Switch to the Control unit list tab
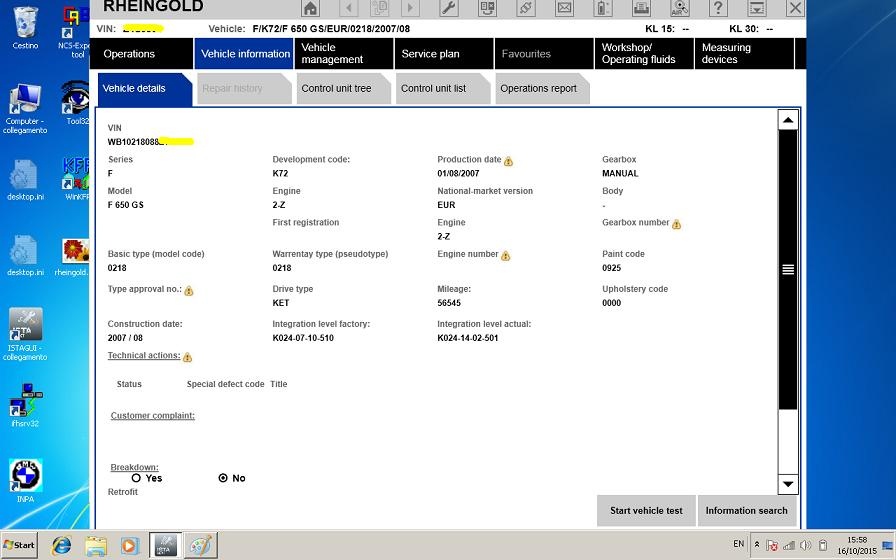 point(442,89)
